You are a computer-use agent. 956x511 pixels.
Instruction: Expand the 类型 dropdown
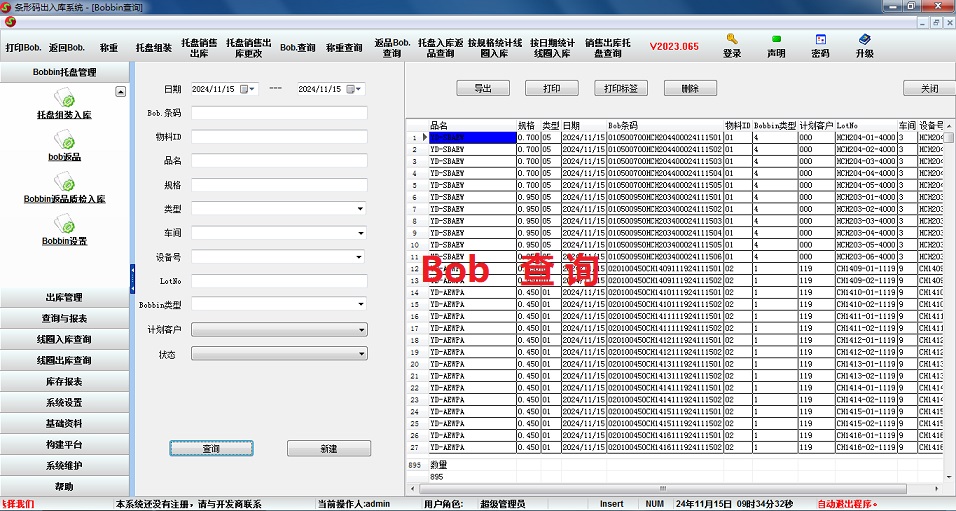[360, 209]
